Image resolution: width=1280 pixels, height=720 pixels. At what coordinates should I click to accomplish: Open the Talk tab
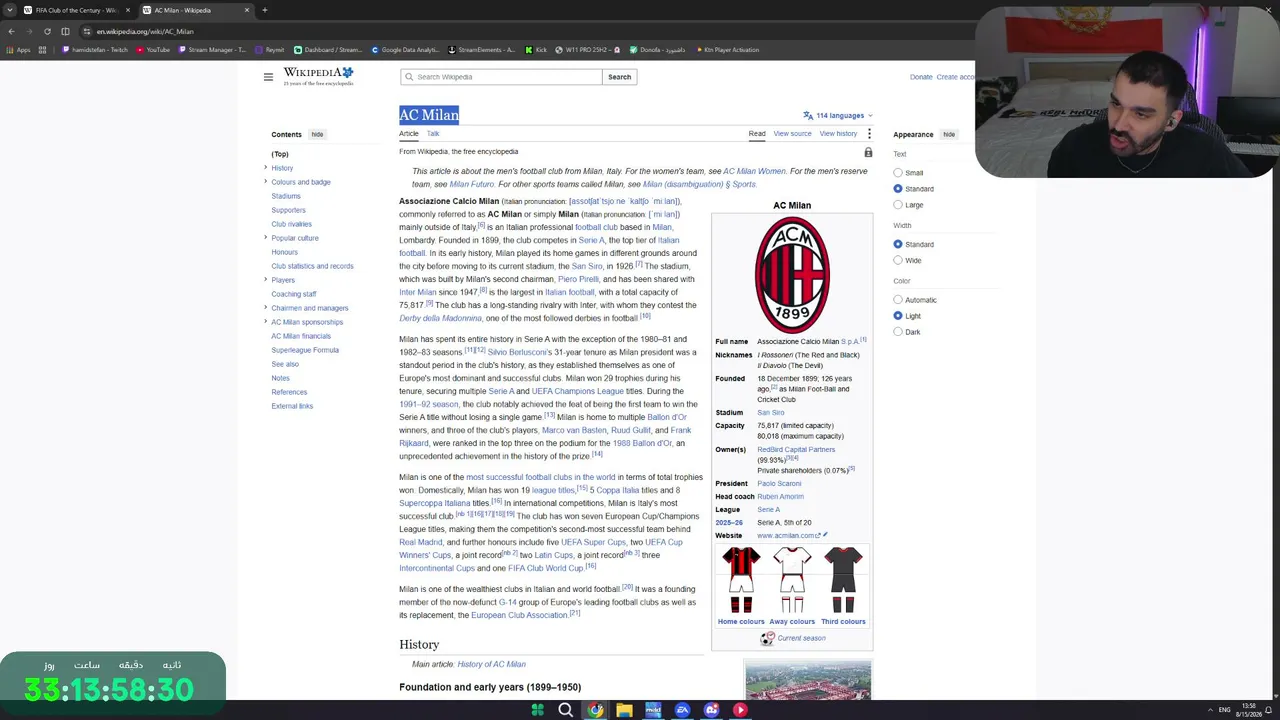point(433,134)
